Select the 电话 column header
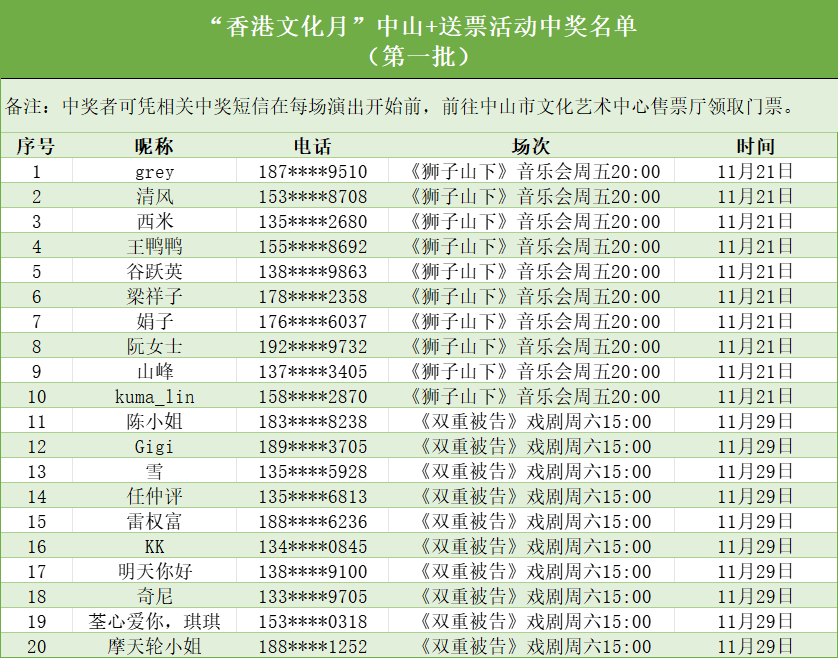This screenshot has height=658, width=838. point(312,146)
